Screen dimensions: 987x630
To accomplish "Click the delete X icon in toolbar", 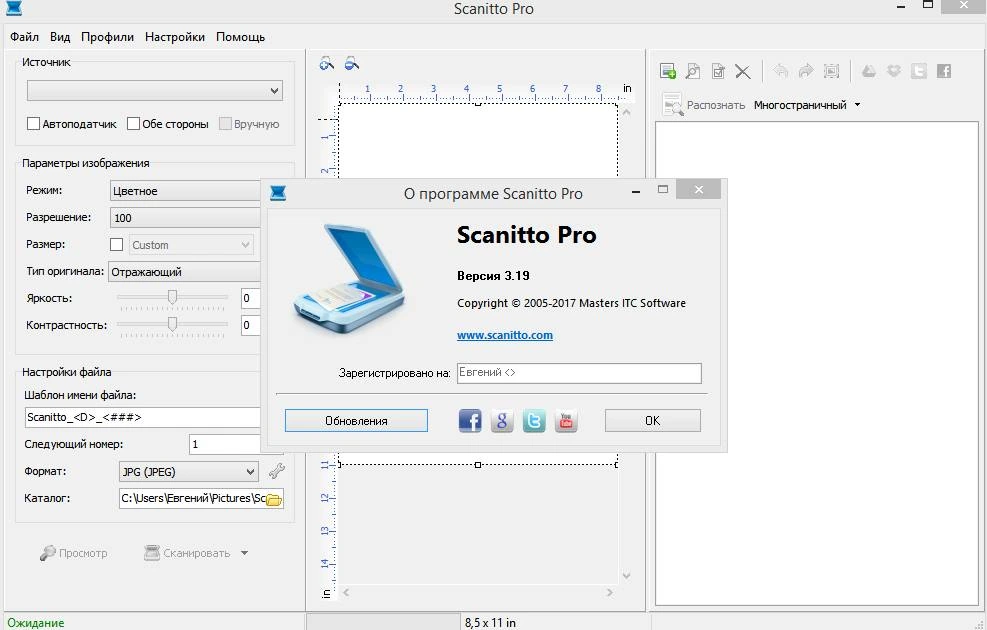I will (743, 71).
